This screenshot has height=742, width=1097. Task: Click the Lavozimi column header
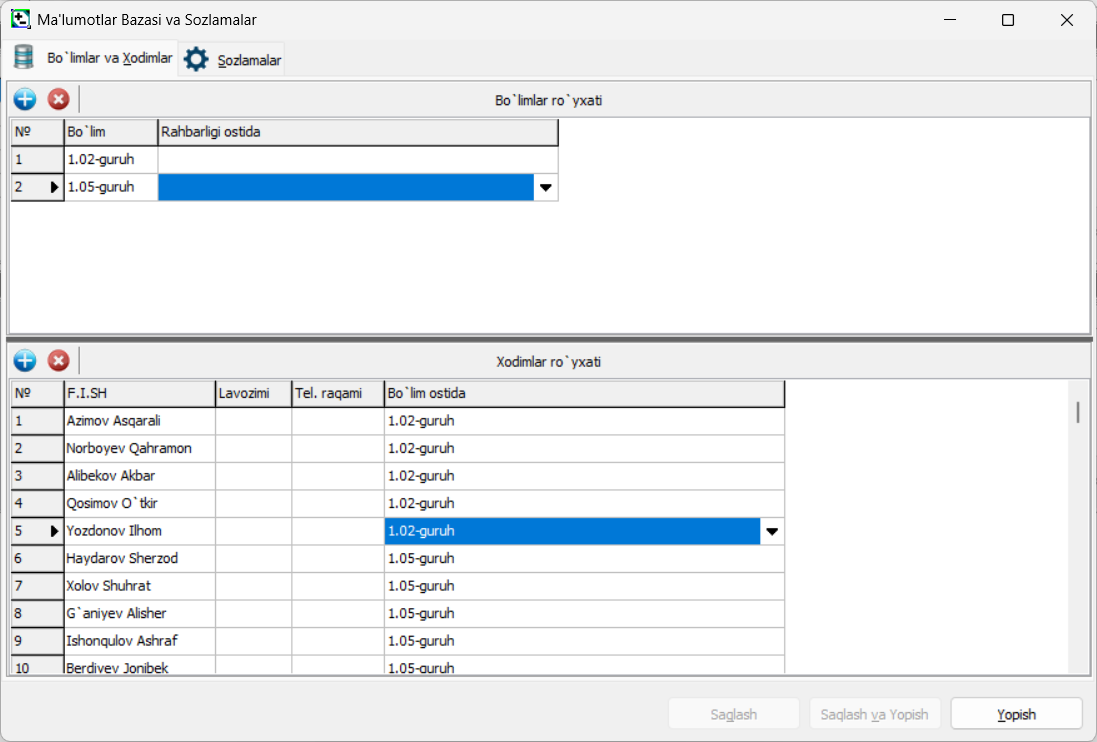pyautogui.click(x=254, y=394)
